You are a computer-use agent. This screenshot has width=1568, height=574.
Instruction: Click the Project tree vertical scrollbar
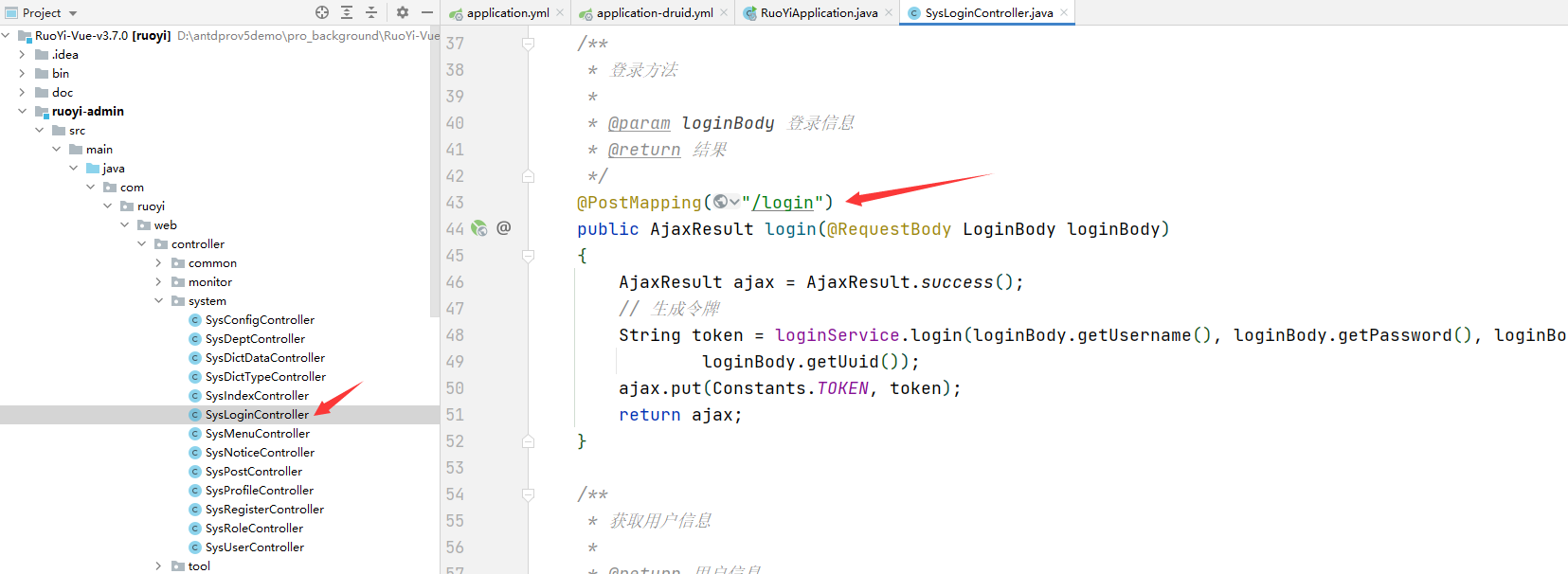pyautogui.click(x=435, y=170)
